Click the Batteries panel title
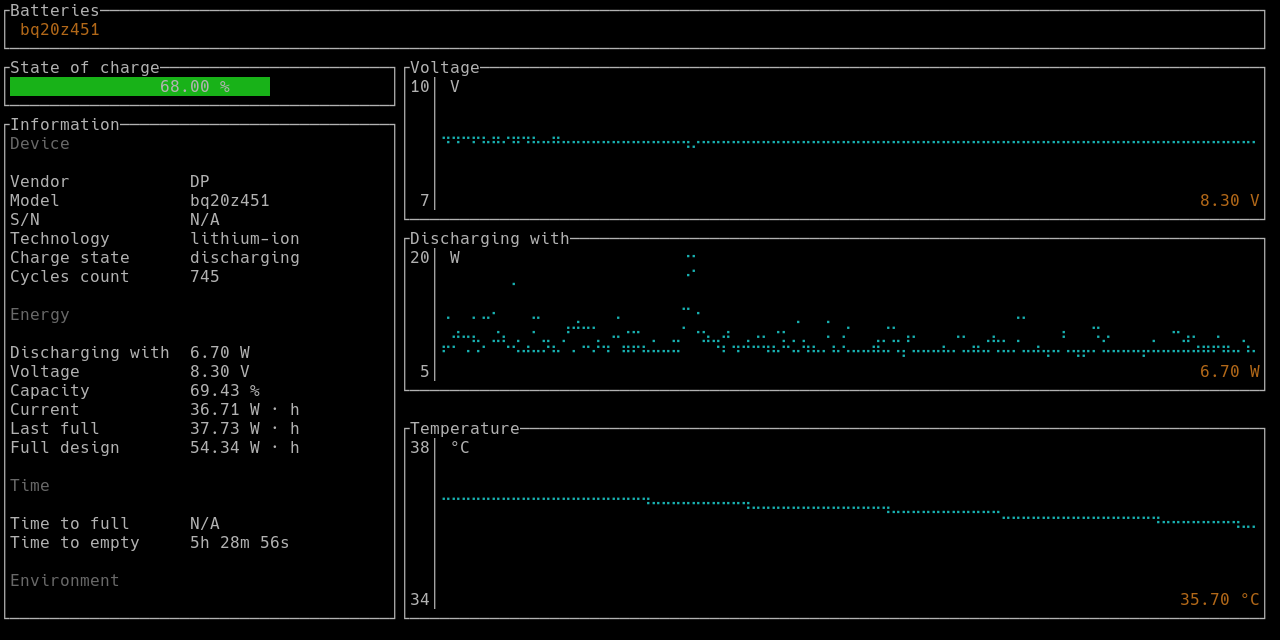Image resolution: width=1280 pixels, height=640 pixels. [55, 11]
